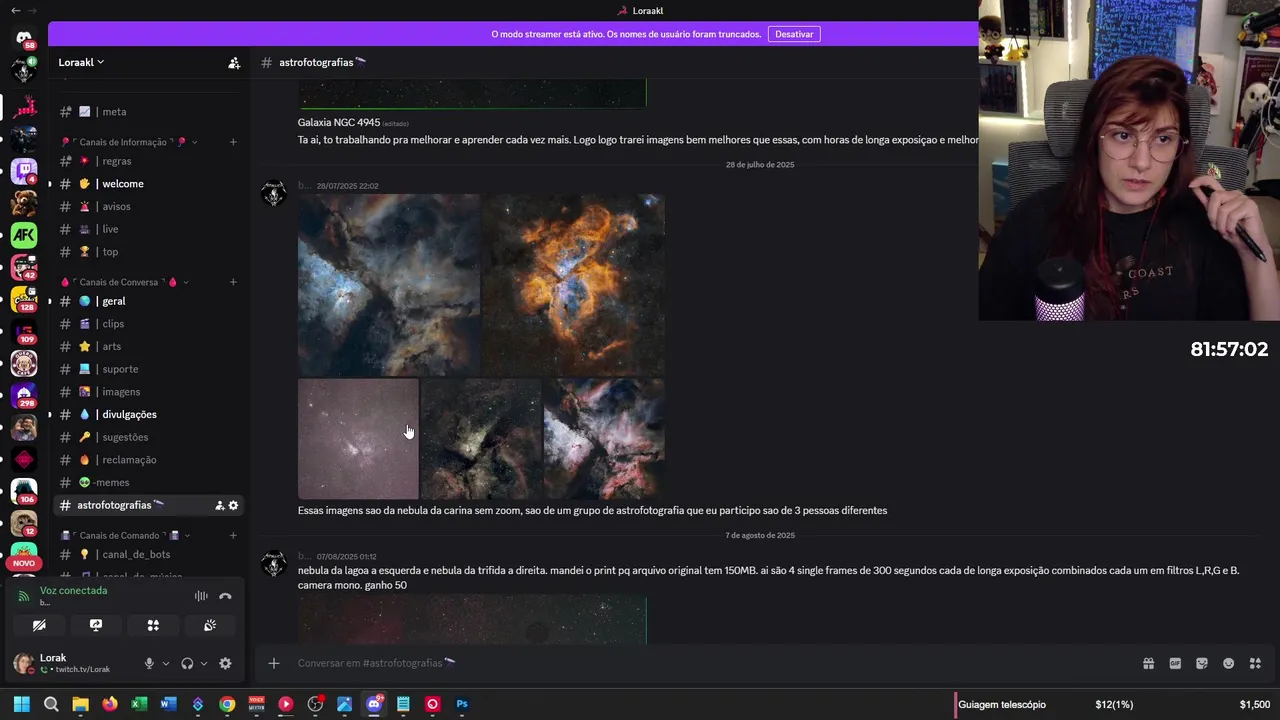Add channel to Canais de Comando
1280x720 pixels.
pyautogui.click(x=233, y=535)
